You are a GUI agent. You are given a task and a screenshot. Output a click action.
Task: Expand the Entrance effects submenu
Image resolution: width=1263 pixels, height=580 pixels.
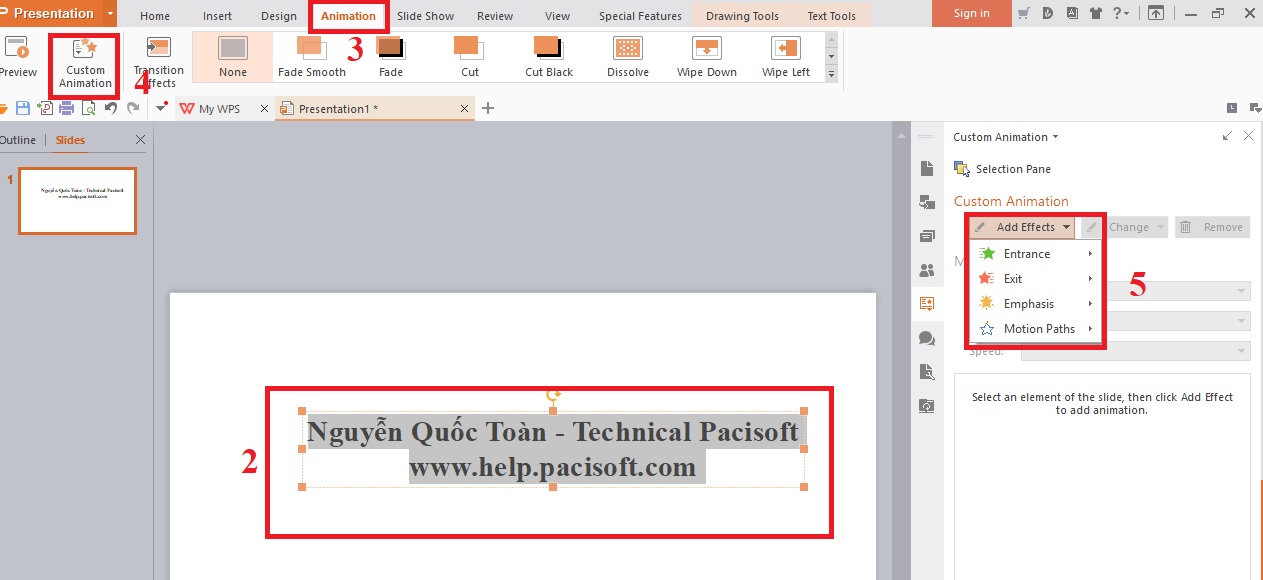pos(1026,253)
